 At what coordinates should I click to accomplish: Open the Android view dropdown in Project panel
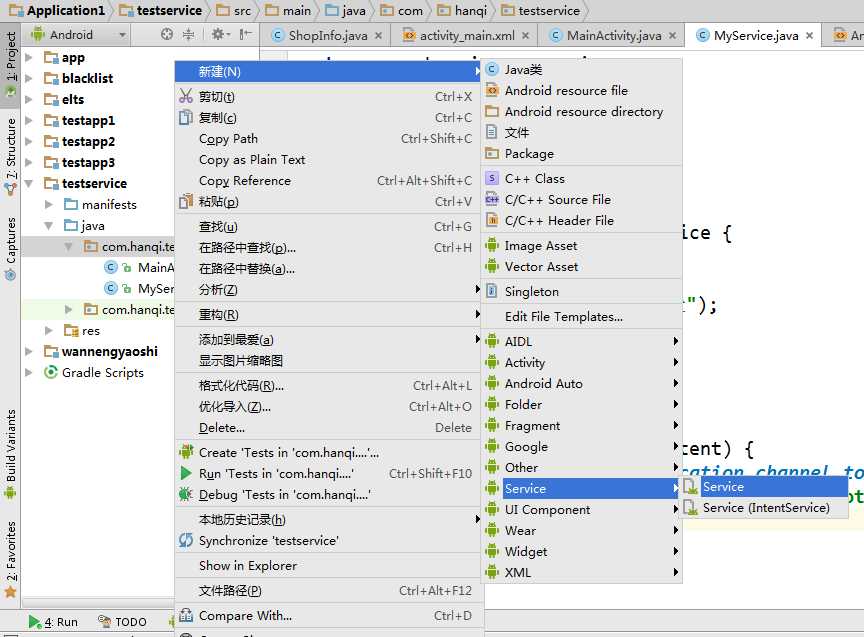pos(79,35)
